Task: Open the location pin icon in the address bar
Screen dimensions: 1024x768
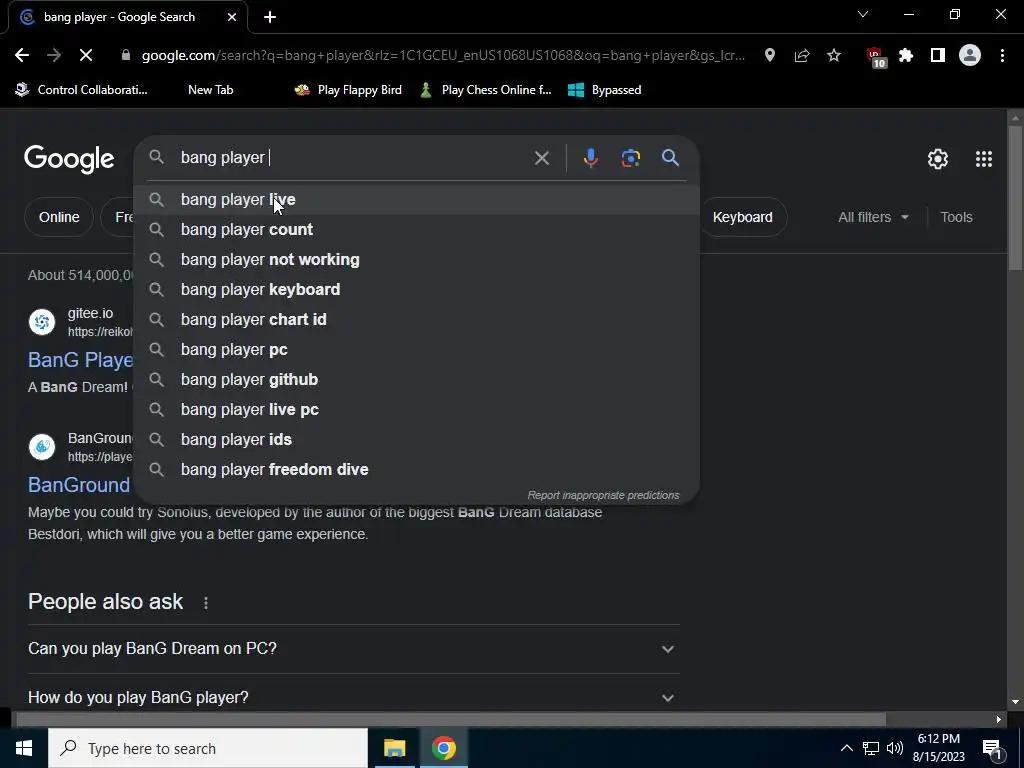Action: (770, 56)
